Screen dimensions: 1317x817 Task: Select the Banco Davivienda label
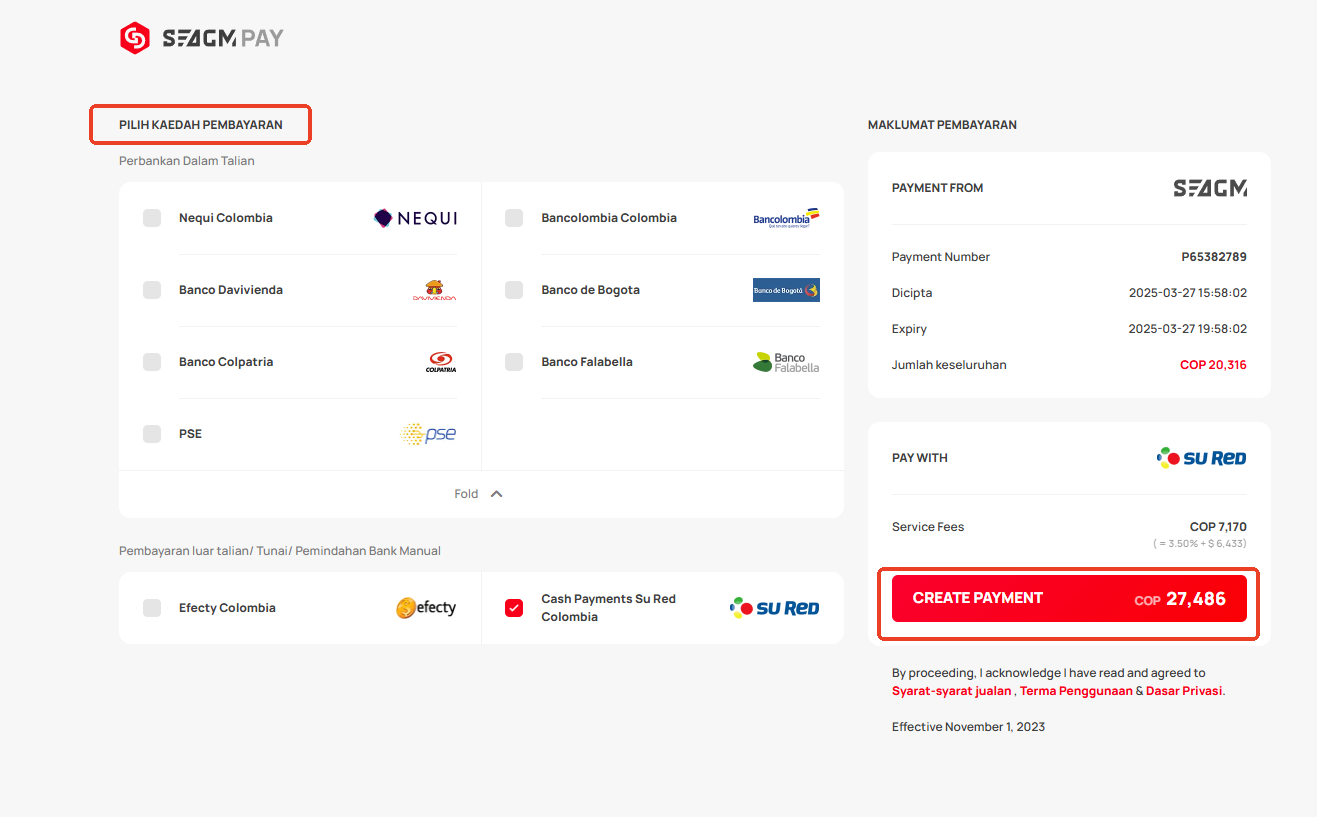(x=231, y=290)
